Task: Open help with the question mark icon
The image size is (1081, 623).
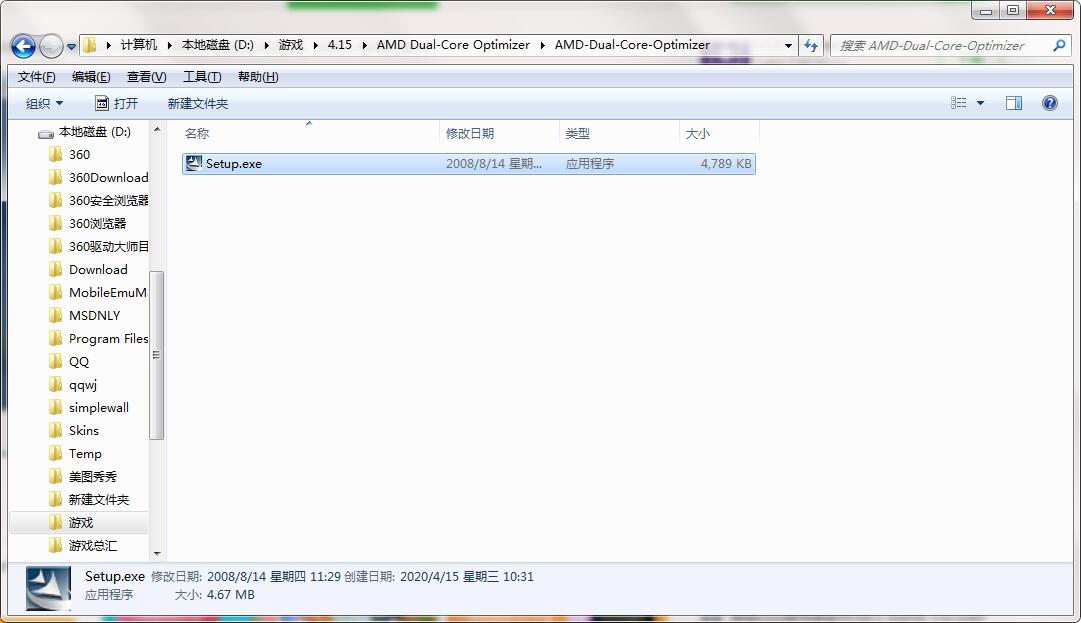Action: tap(1049, 103)
